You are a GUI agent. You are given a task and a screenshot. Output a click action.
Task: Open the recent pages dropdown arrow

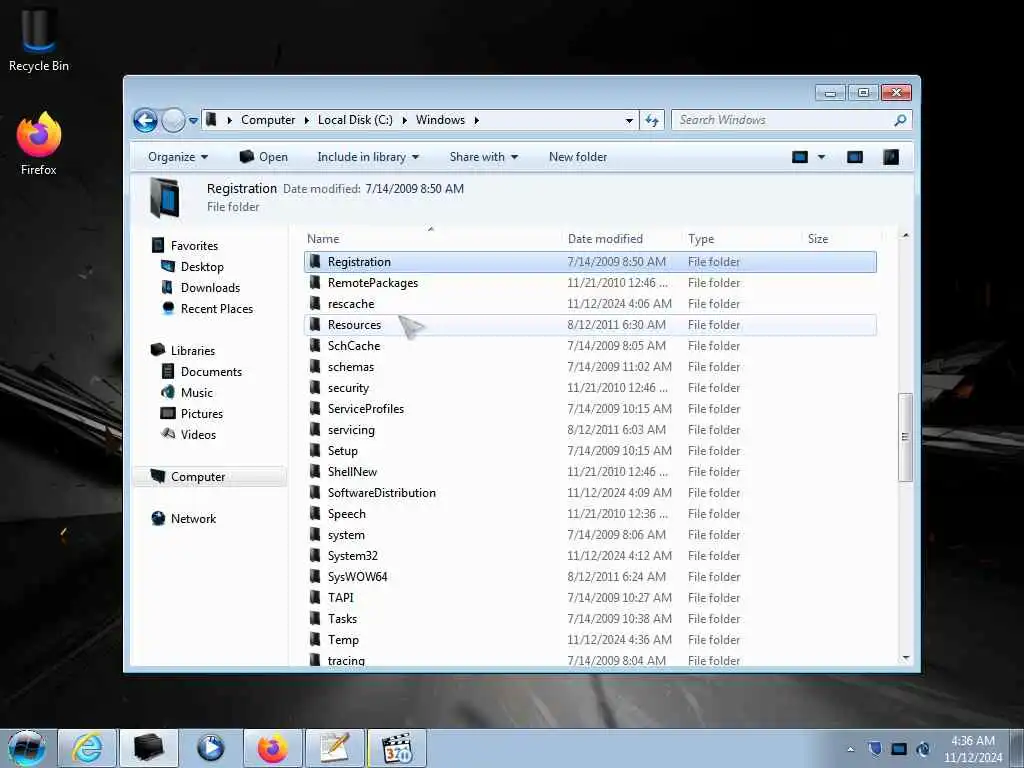click(193, 121)
